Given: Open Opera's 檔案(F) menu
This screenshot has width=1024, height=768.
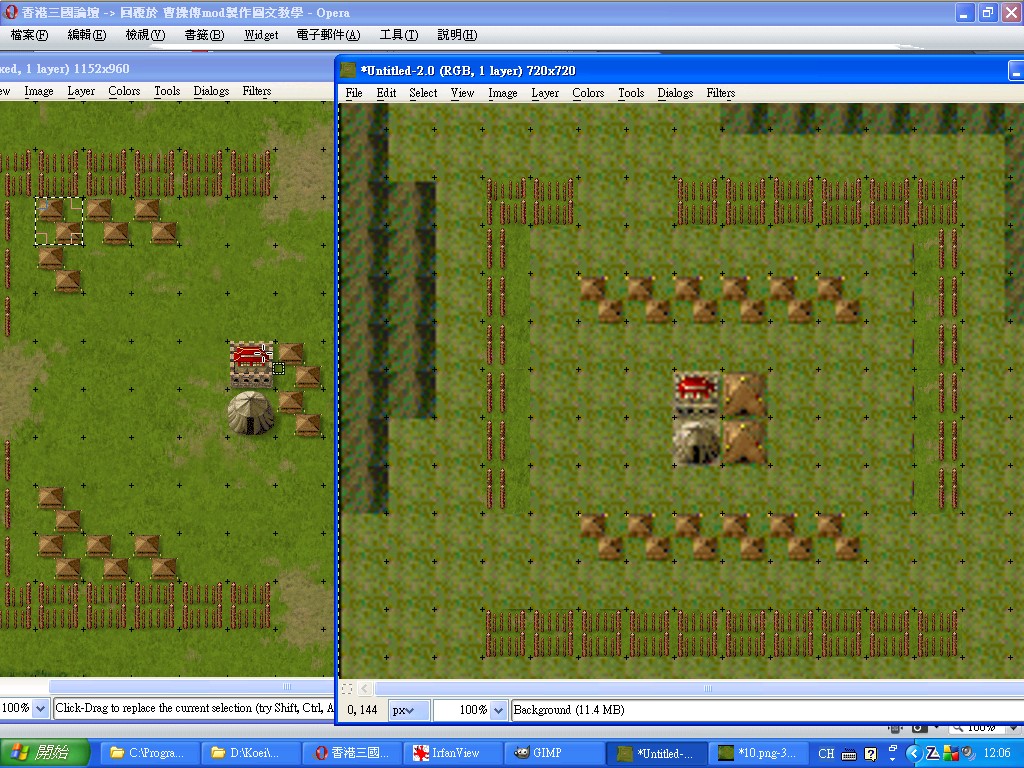Looking at the screenshot, I should pos(29,35).
